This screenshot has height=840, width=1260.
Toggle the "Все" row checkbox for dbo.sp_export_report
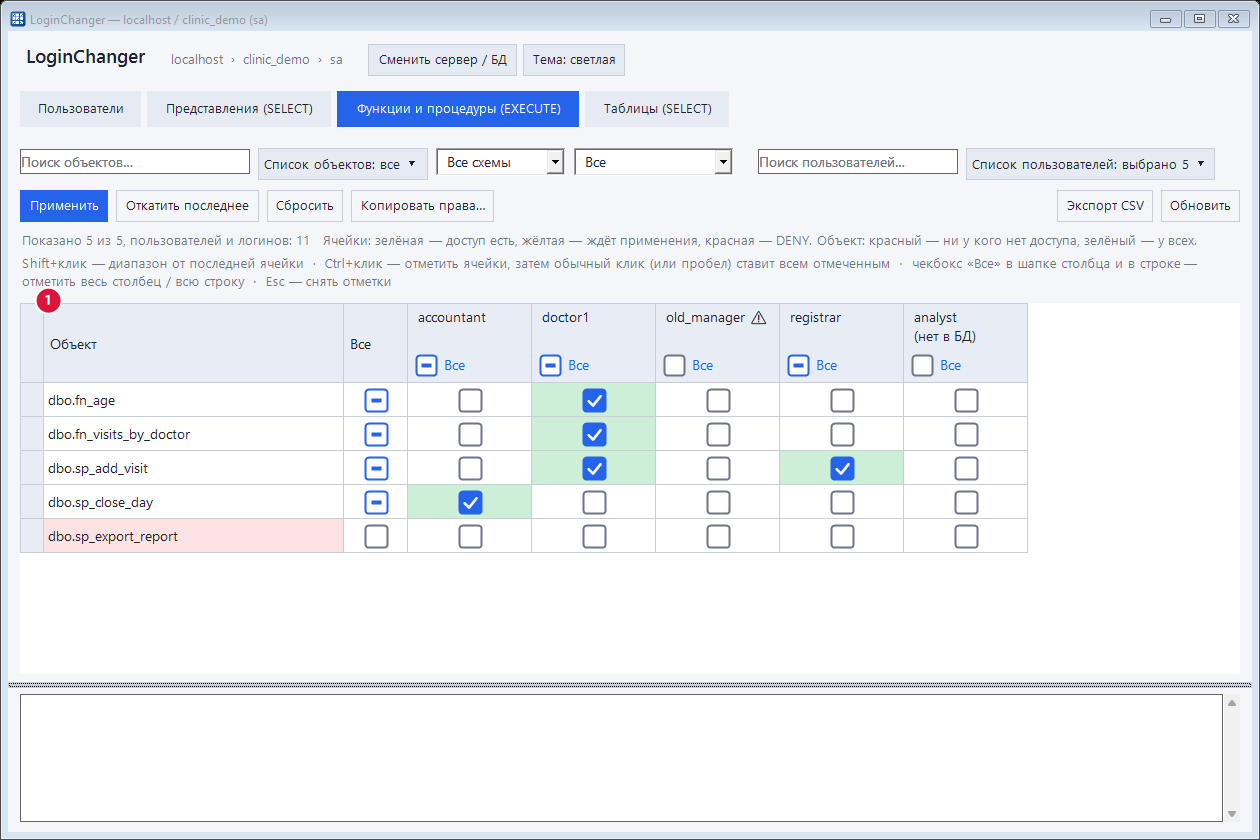click(x=376, y=537)
